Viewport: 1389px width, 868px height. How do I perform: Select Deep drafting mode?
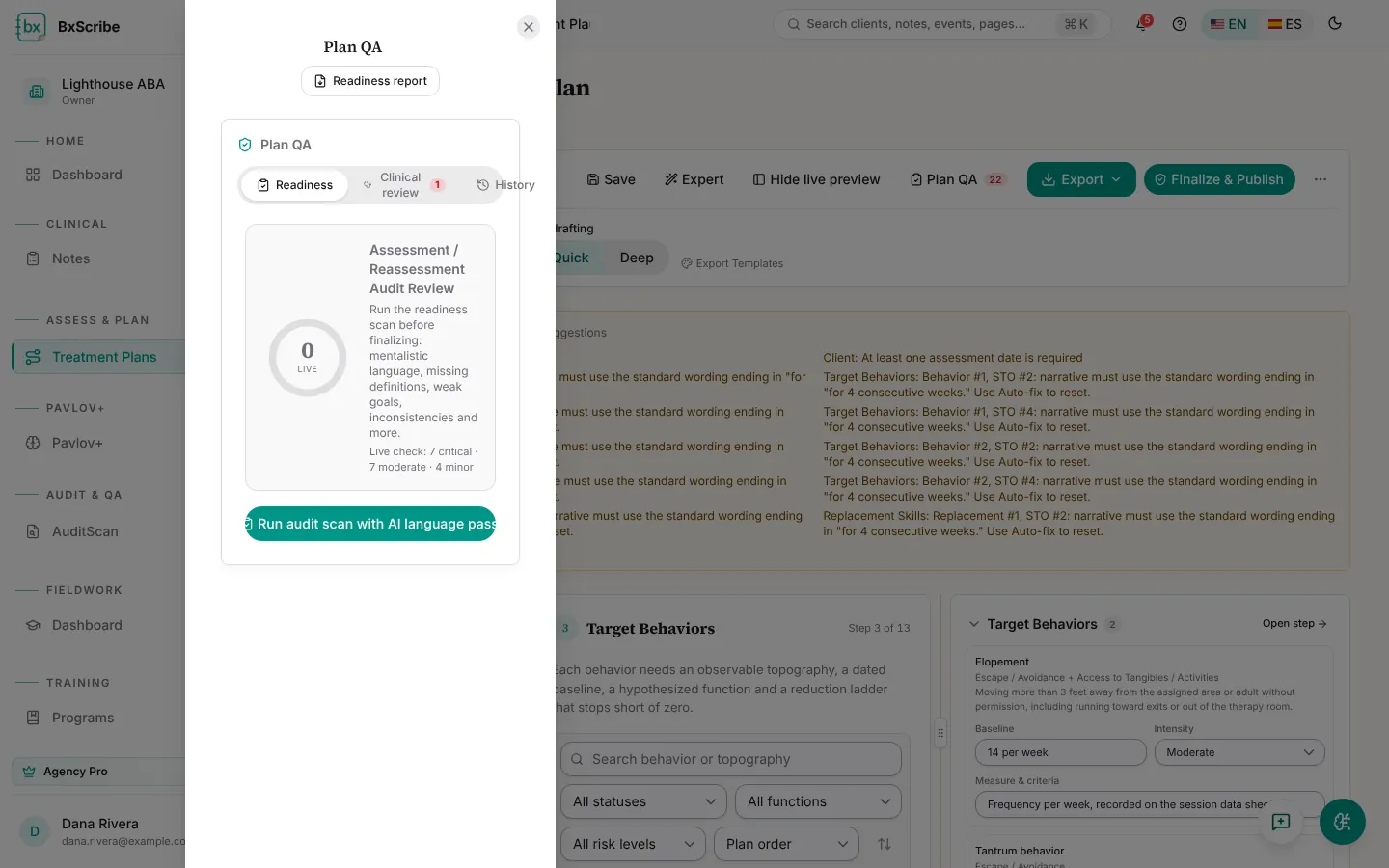637,258
